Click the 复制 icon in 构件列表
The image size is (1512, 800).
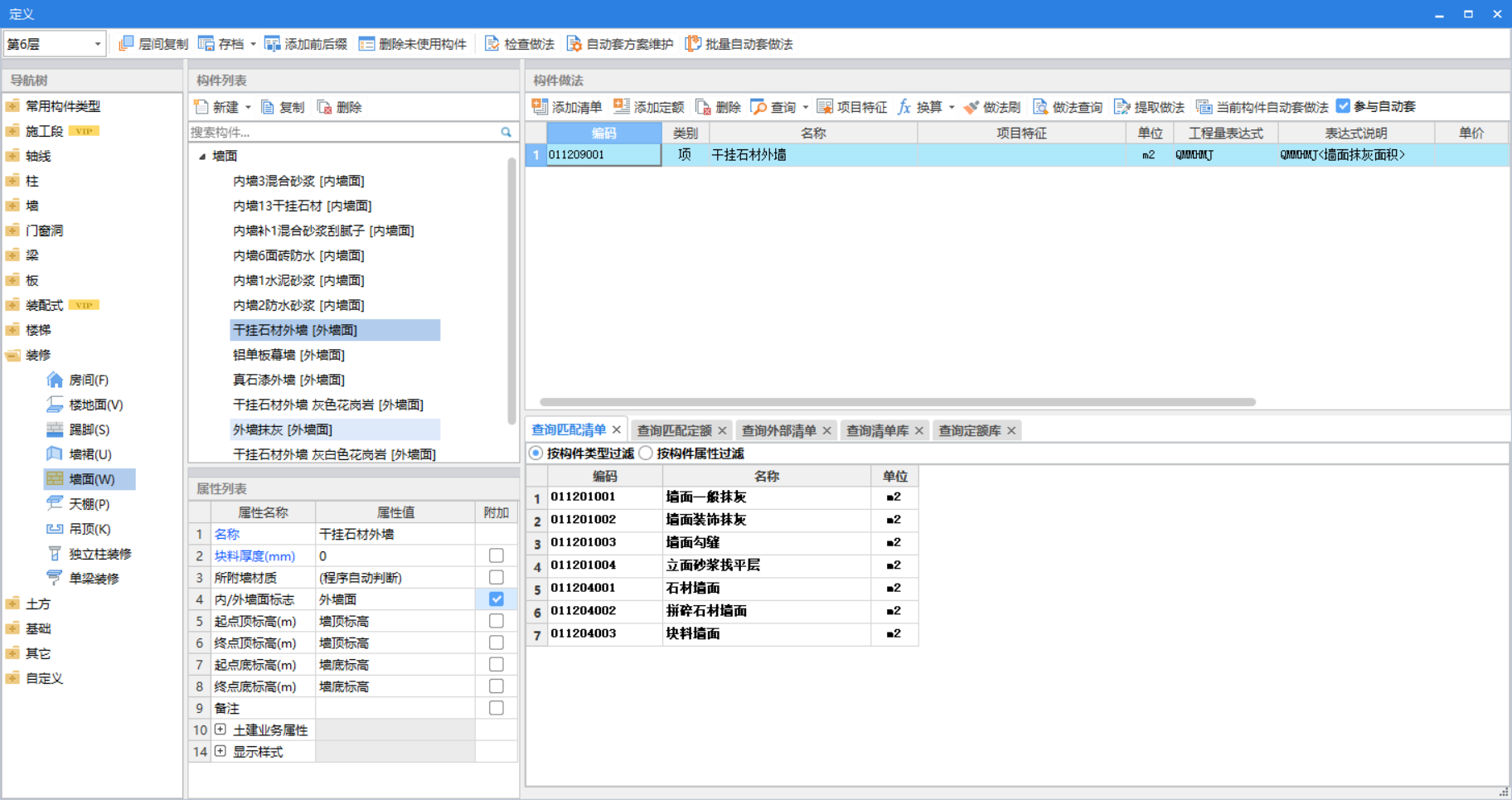tap(267, 107)
